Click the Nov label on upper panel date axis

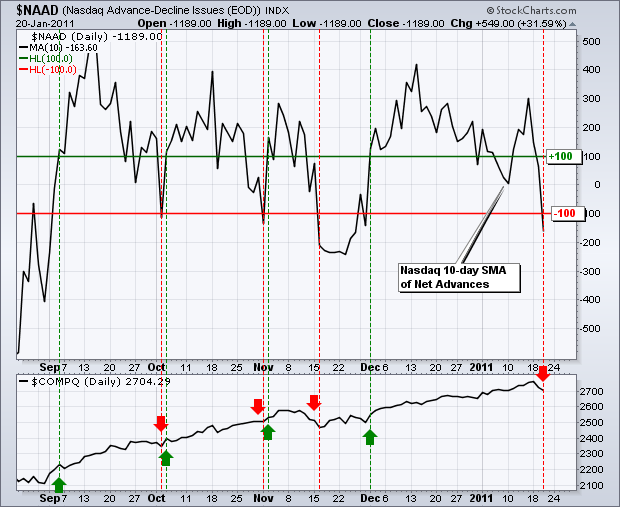pos(263,367)
